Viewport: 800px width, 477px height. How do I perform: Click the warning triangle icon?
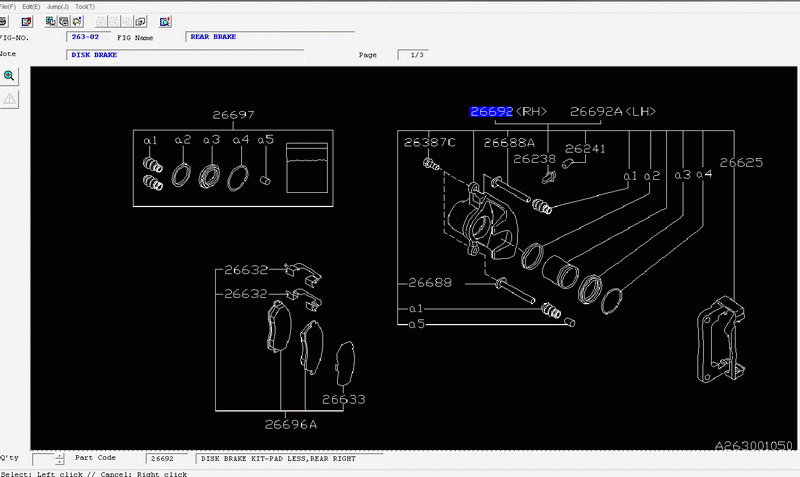tap(9, 98)
